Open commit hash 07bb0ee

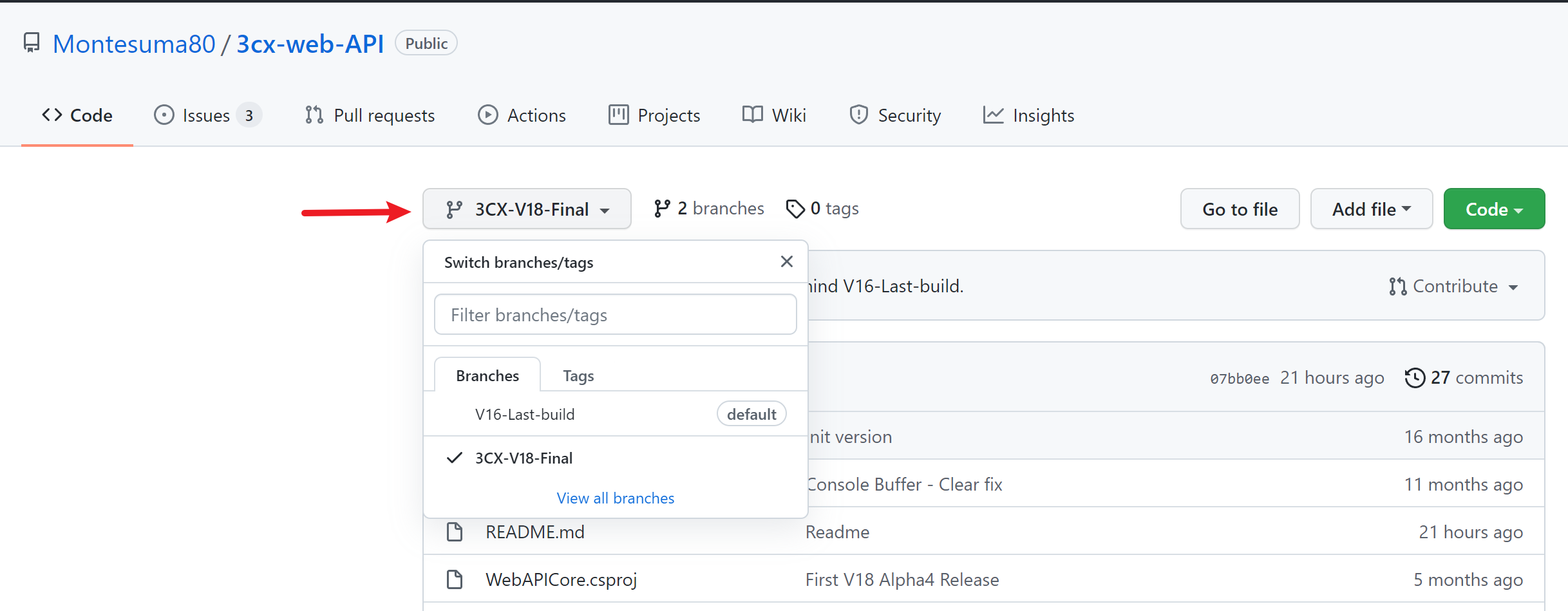click(1240, 379)
